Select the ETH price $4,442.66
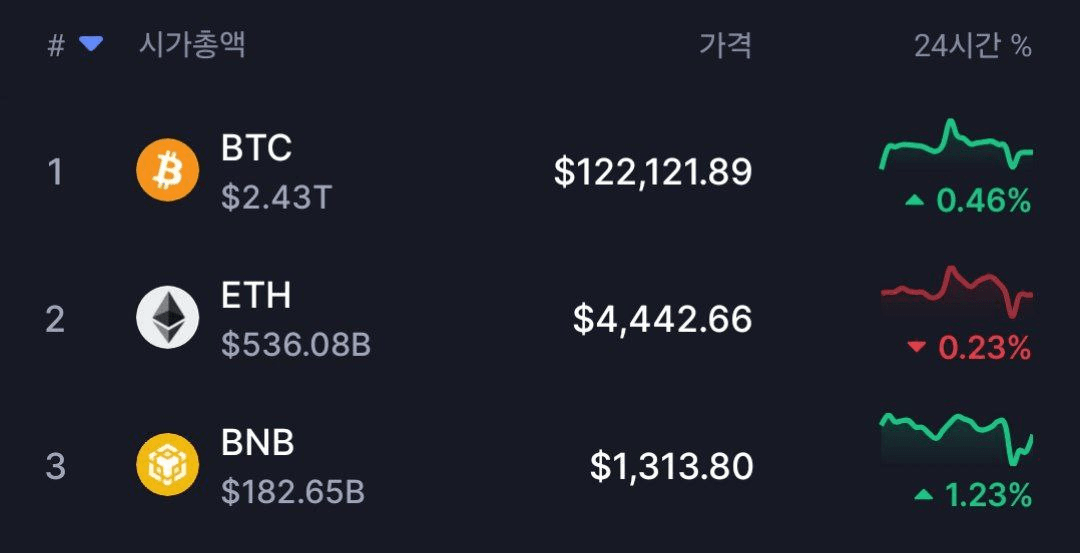Image resolution: width=1080 pixels, height=553 pixels. click(x=662, y=319)
